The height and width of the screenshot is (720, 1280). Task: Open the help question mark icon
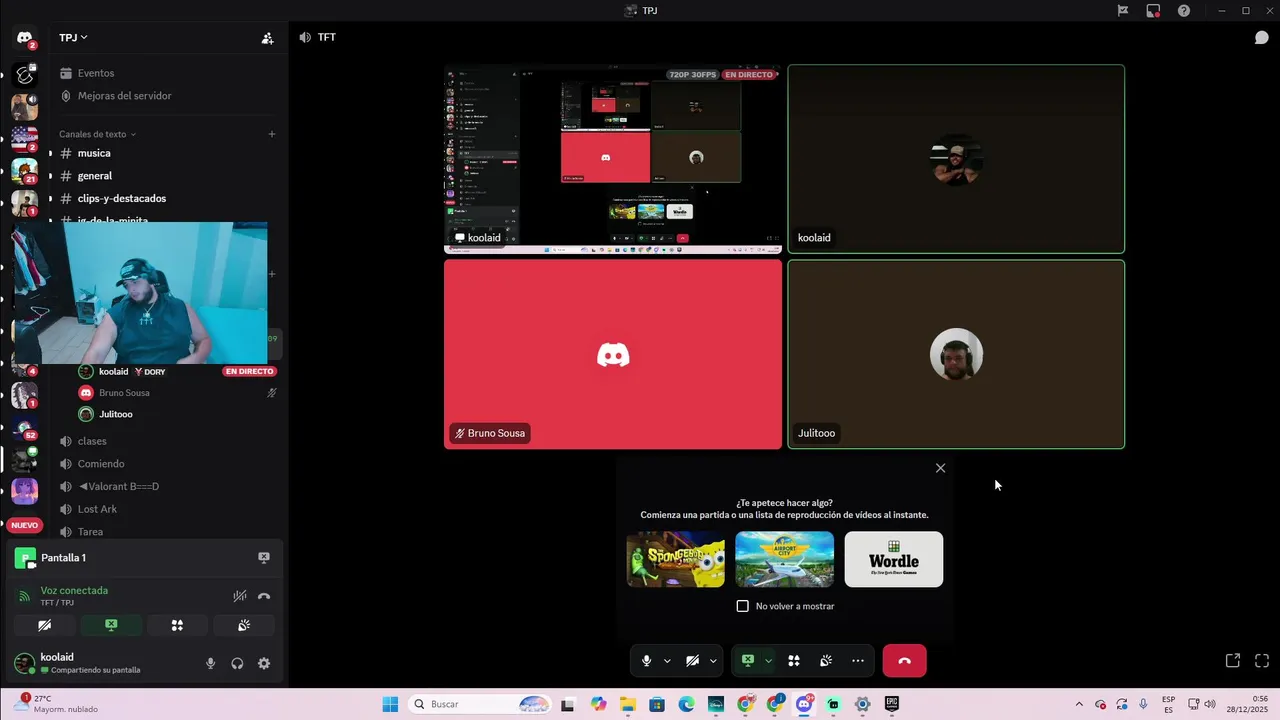click(1184, 10)
